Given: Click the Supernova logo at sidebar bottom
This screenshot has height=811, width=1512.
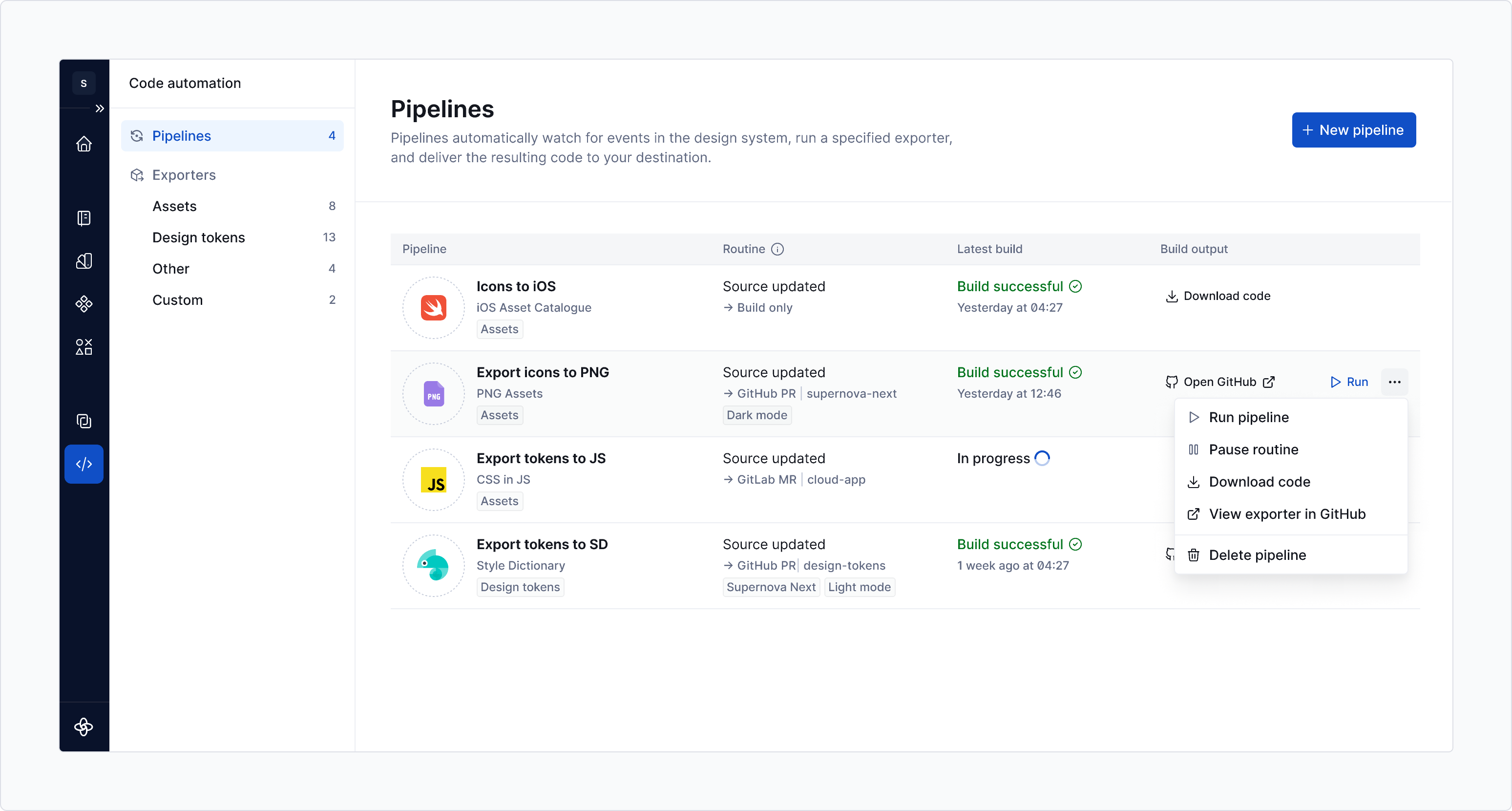Looking at the screenshot, I should 84,727.
